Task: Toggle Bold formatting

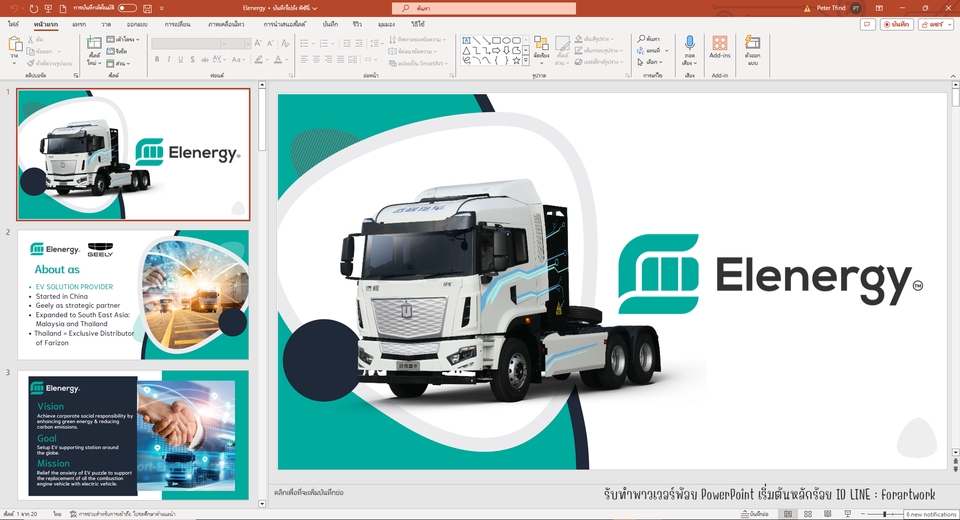Action: point(157,59)
